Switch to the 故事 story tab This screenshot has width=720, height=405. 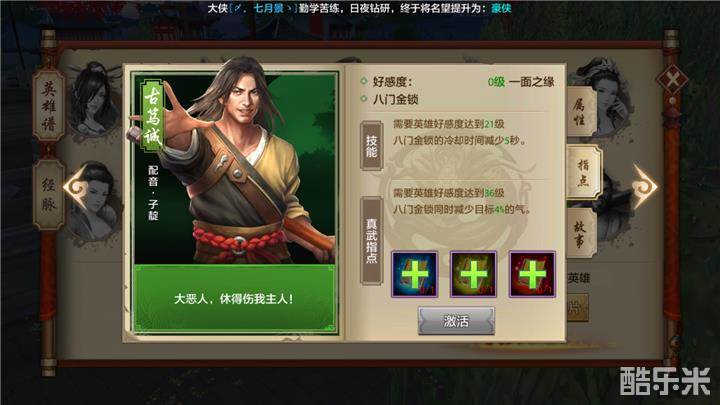[581, 233]
